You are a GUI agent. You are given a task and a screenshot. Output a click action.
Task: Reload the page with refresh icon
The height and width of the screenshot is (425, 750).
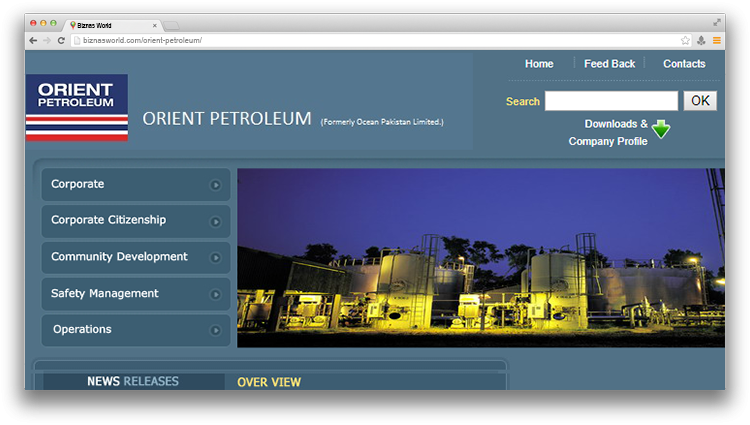tap(61, 40)
